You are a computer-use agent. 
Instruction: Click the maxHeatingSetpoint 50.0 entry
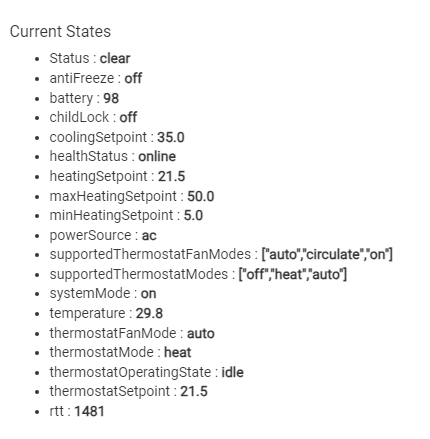click(x=132, y=196)
